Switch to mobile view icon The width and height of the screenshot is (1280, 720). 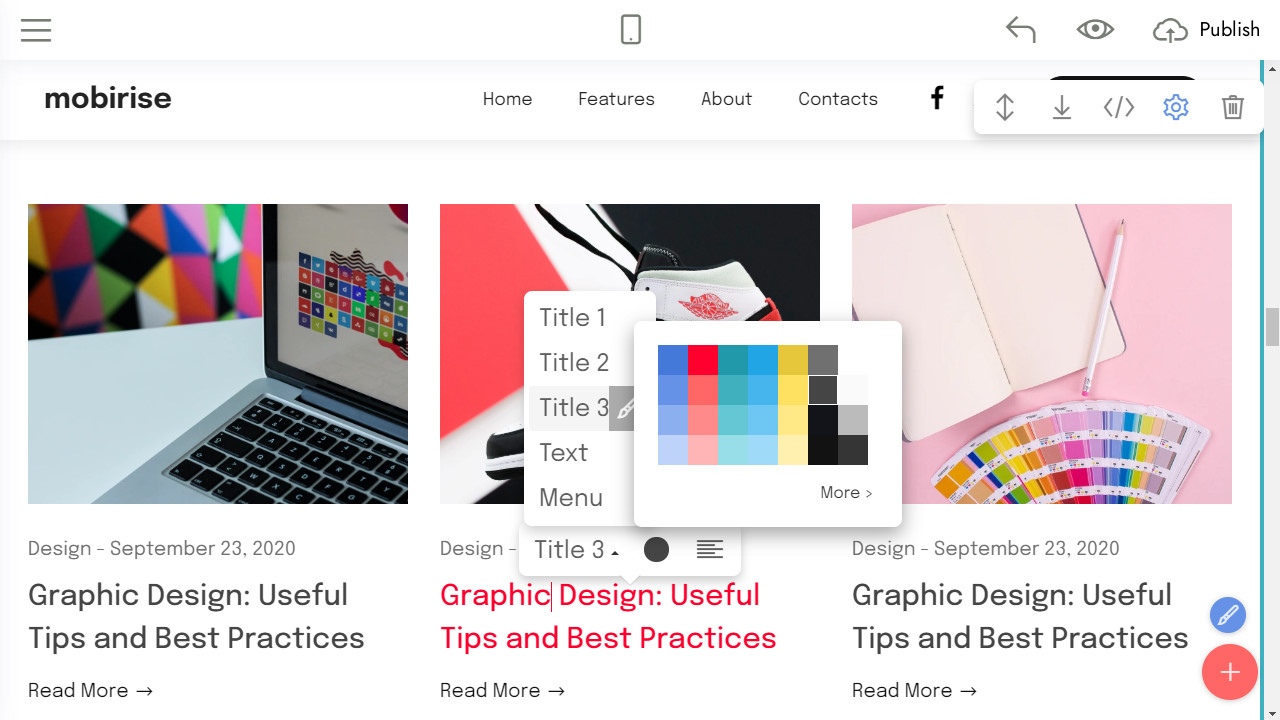point(631,30)
